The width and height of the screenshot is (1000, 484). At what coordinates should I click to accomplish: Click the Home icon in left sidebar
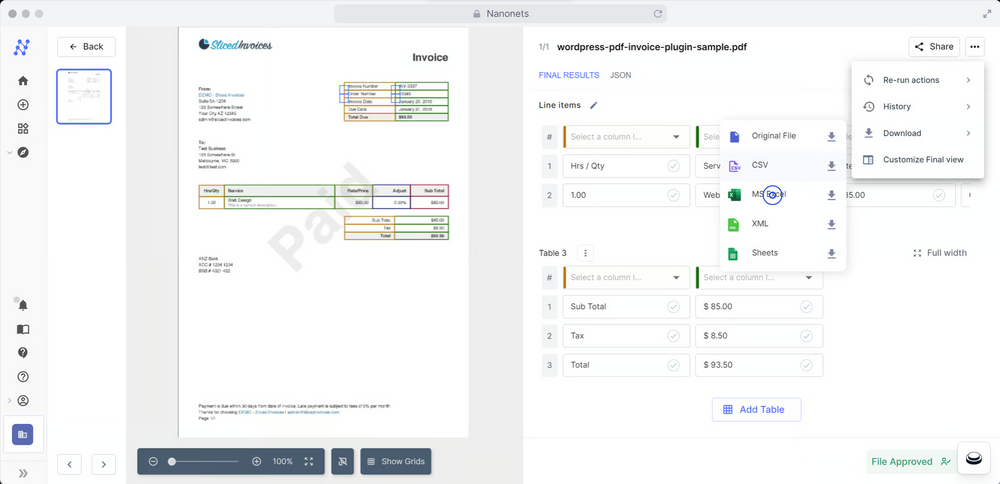tap(23, 81)
